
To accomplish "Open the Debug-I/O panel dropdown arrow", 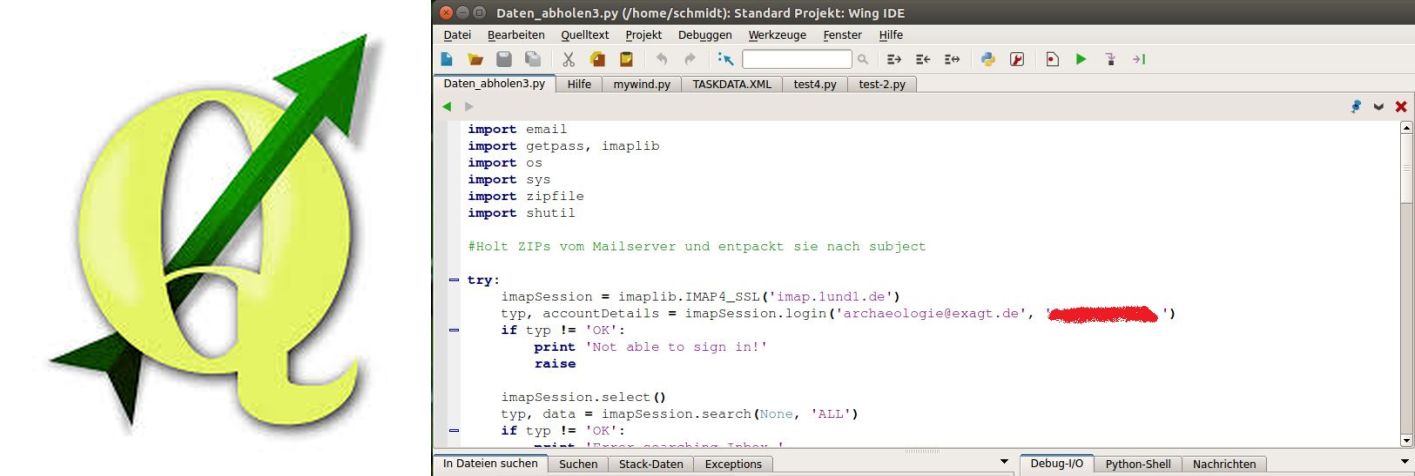I will click(1404, 464).
